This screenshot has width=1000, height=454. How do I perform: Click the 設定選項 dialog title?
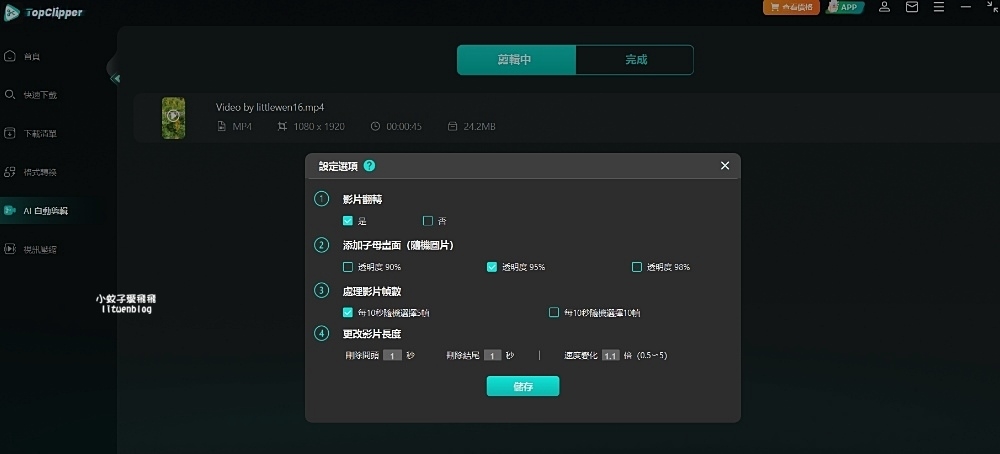338,166
